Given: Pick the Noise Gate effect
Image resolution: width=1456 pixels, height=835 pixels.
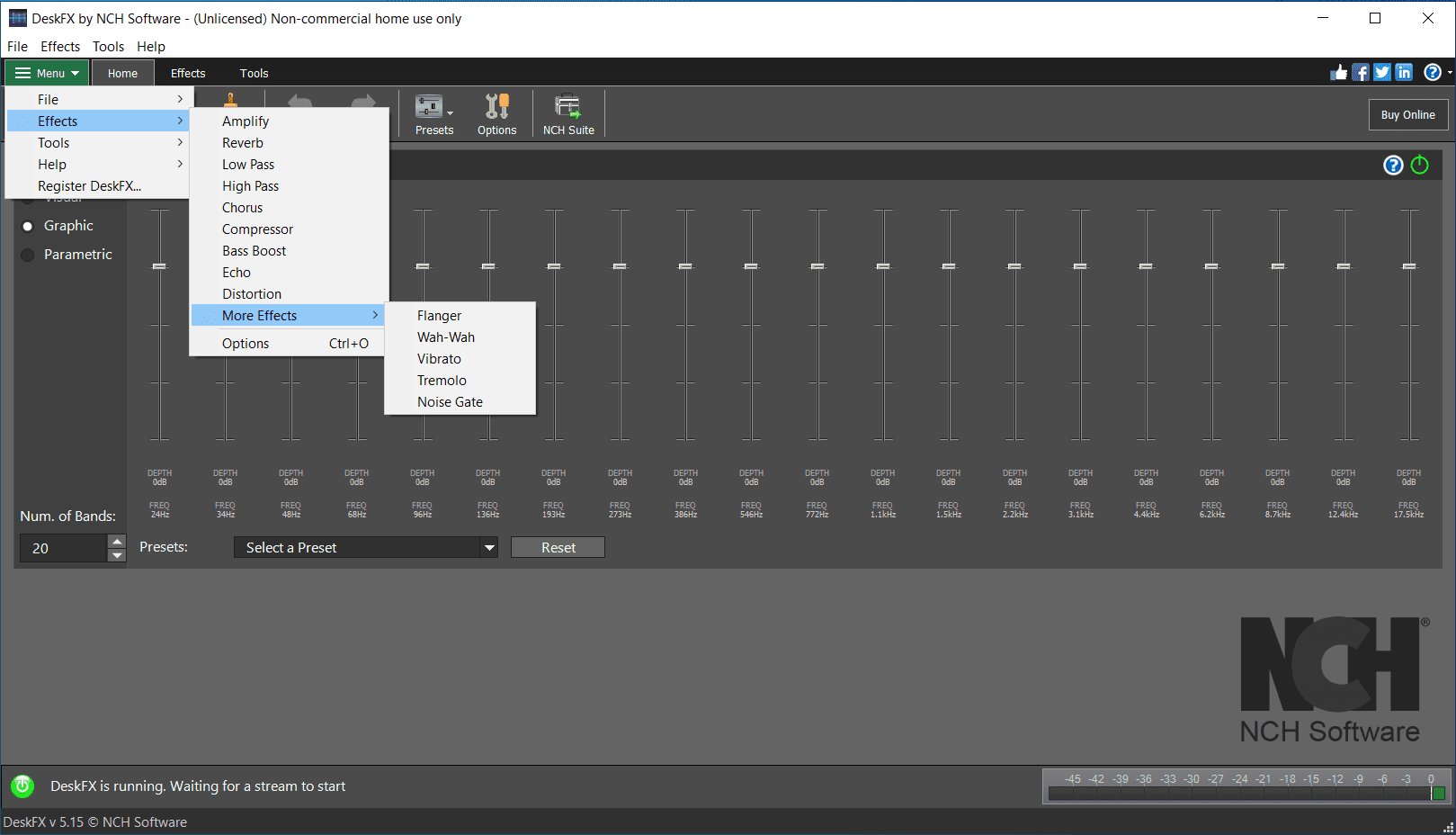Looking at the screenshot, I should 460,402.
